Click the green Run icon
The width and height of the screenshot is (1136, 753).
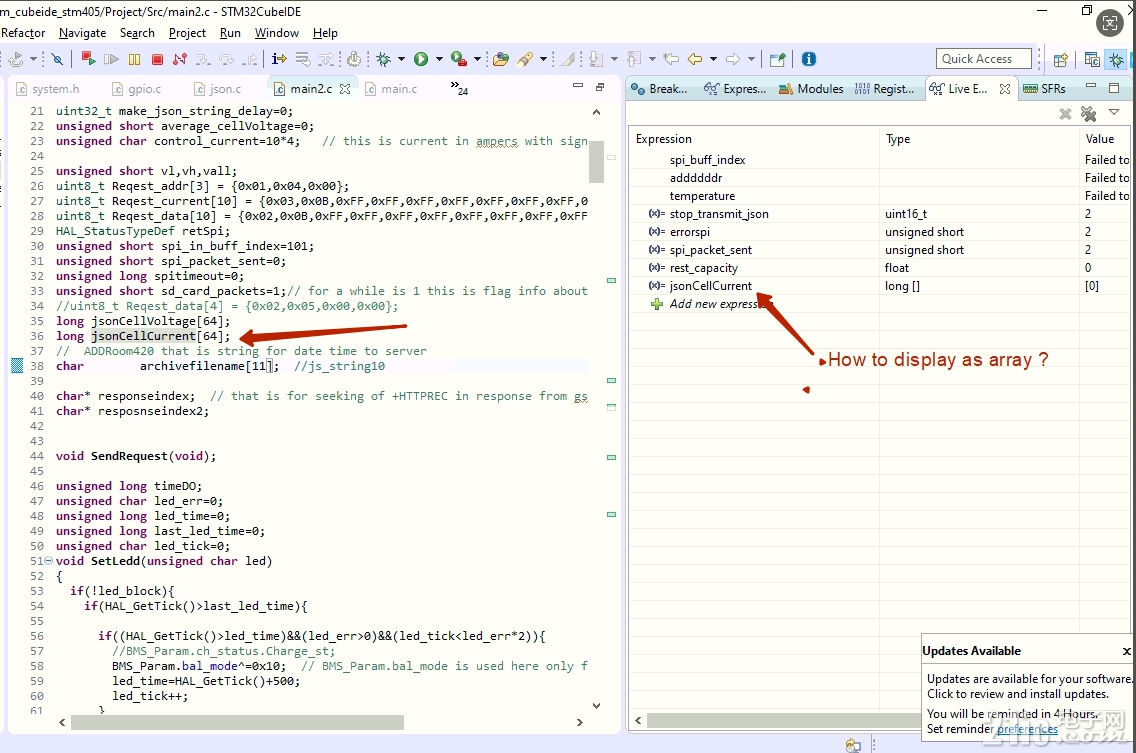click(x=421, y=59)
